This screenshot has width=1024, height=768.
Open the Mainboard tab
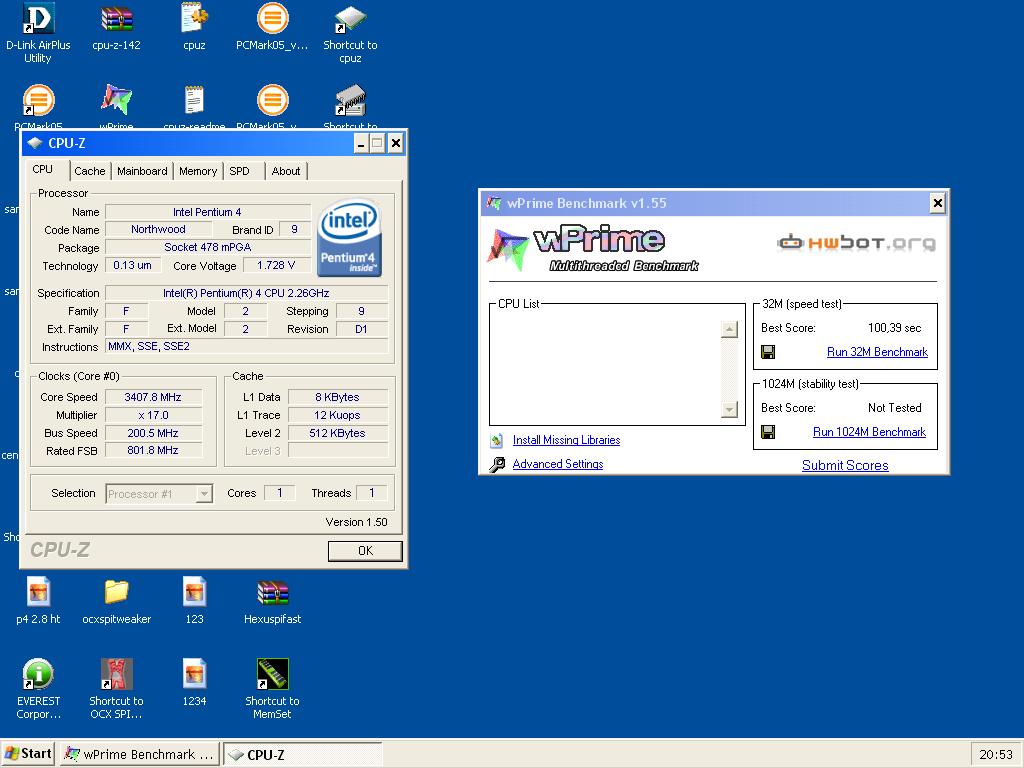[142, 171]
